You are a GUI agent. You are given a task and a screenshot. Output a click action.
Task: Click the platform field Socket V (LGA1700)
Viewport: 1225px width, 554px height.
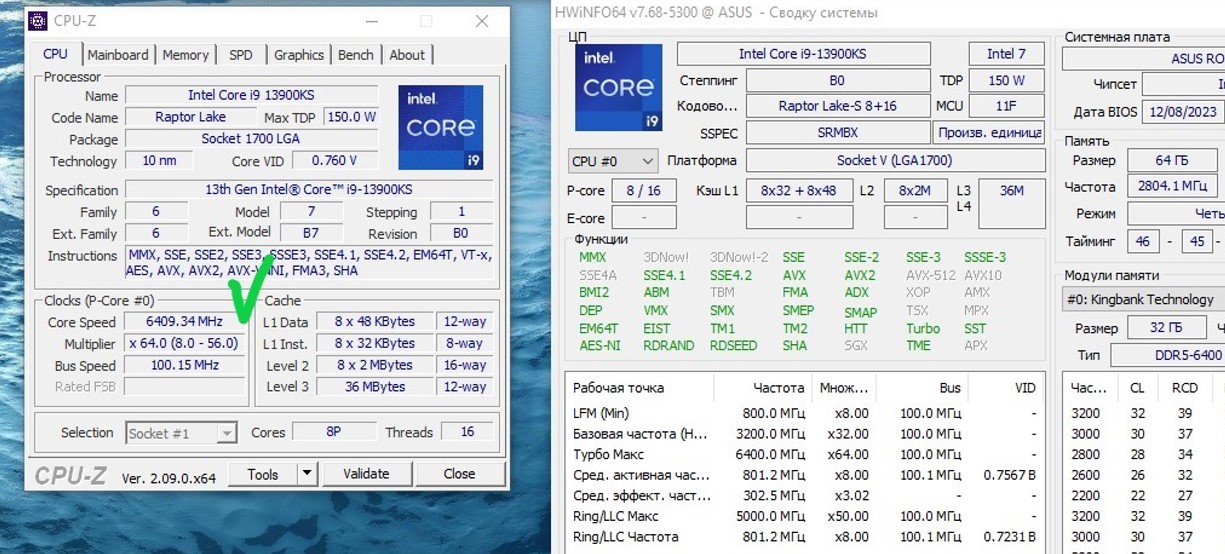pos(894,160)
